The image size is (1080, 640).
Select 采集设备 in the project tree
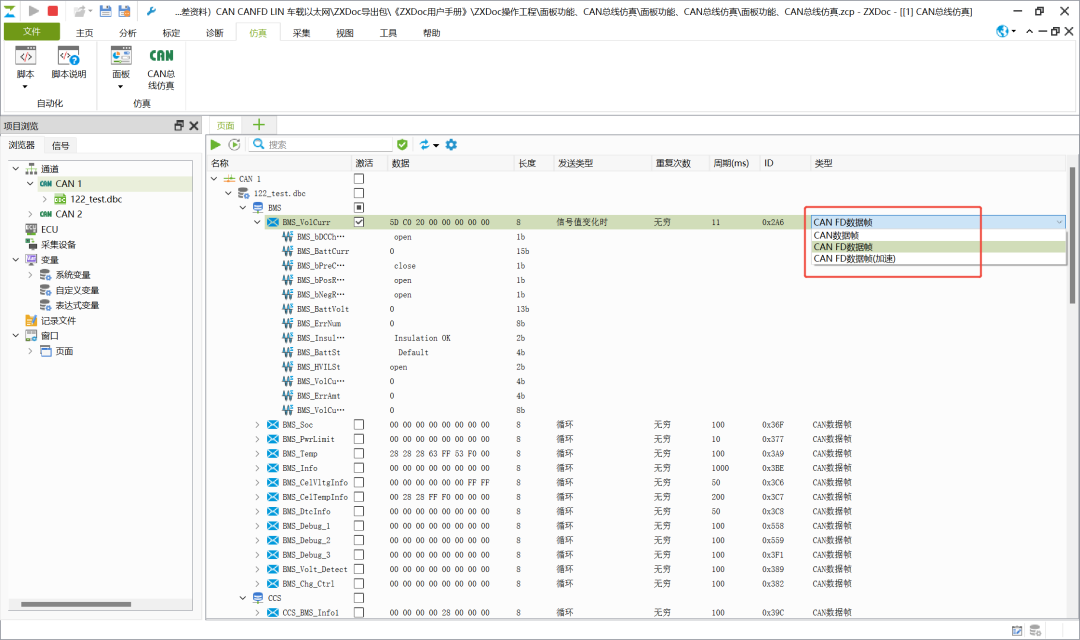59,245
